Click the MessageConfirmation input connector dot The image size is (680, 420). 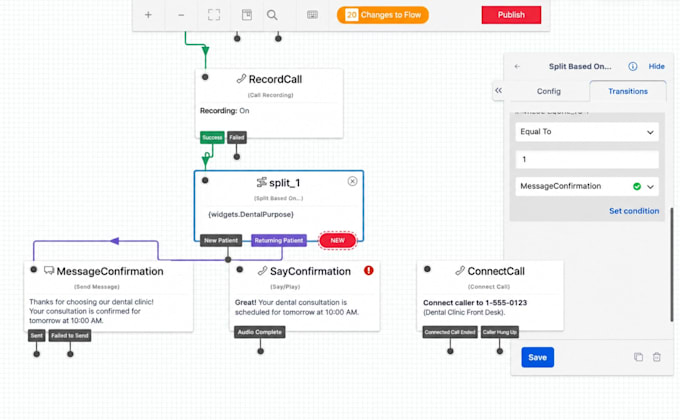pyautogui.click(x=33, y=269)
